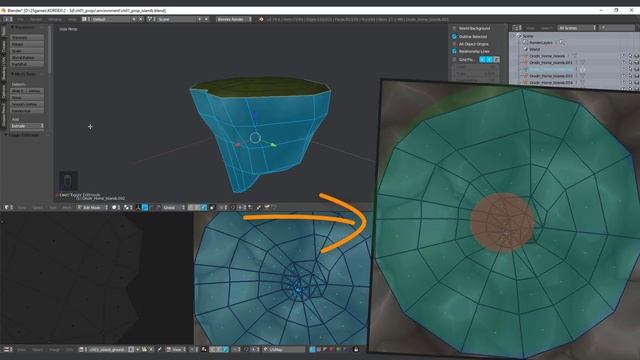This screenshot has height=360, width=640.
Task: Switch to edge select mode in the 3D view
Action: click(198, 207)
